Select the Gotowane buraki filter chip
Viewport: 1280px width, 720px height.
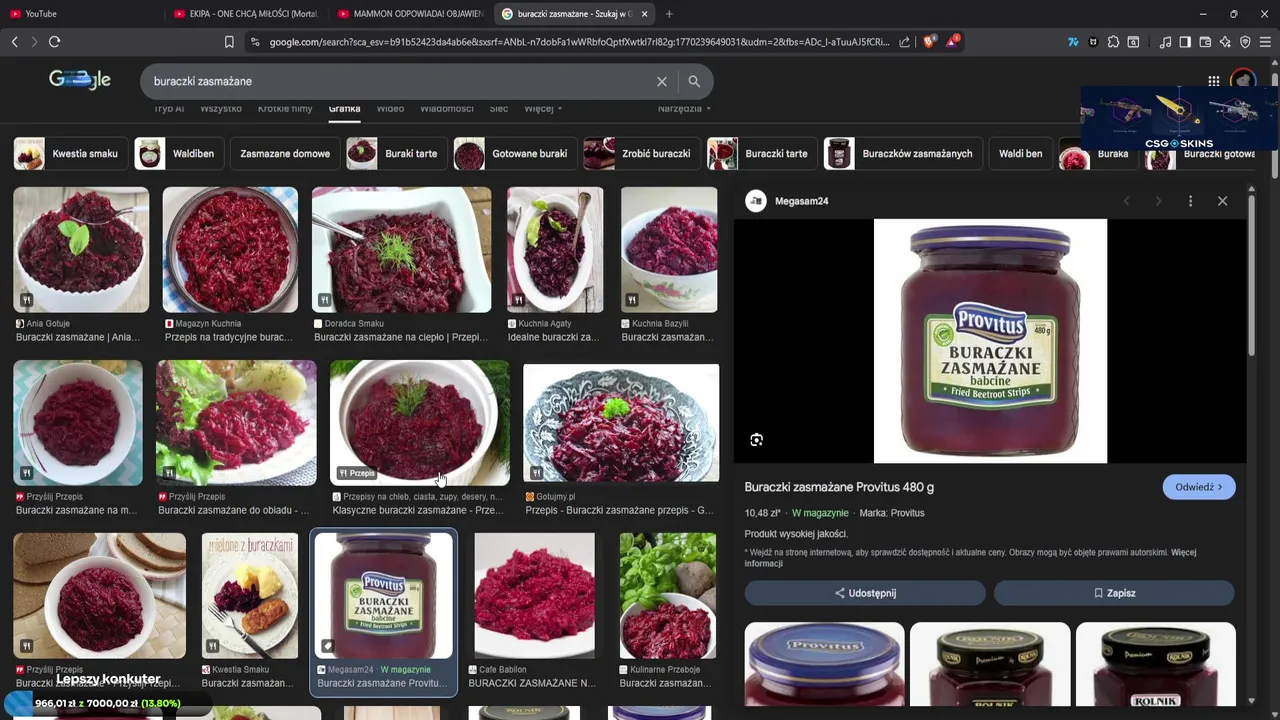tap(515, 154)
